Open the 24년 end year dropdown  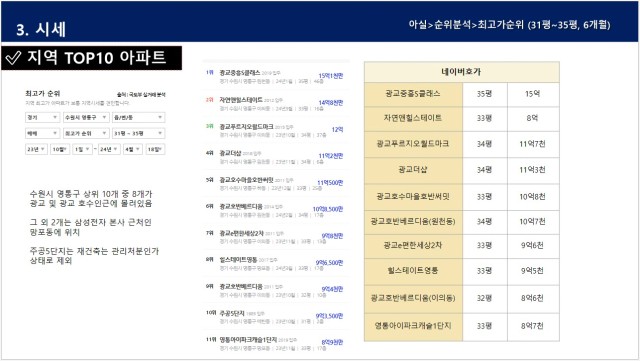tap(109, 149)
